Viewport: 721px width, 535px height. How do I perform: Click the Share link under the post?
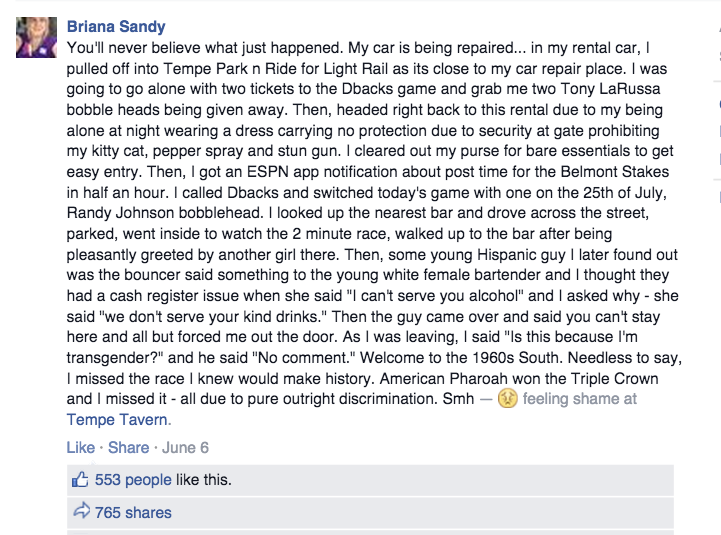pos(128,447)
